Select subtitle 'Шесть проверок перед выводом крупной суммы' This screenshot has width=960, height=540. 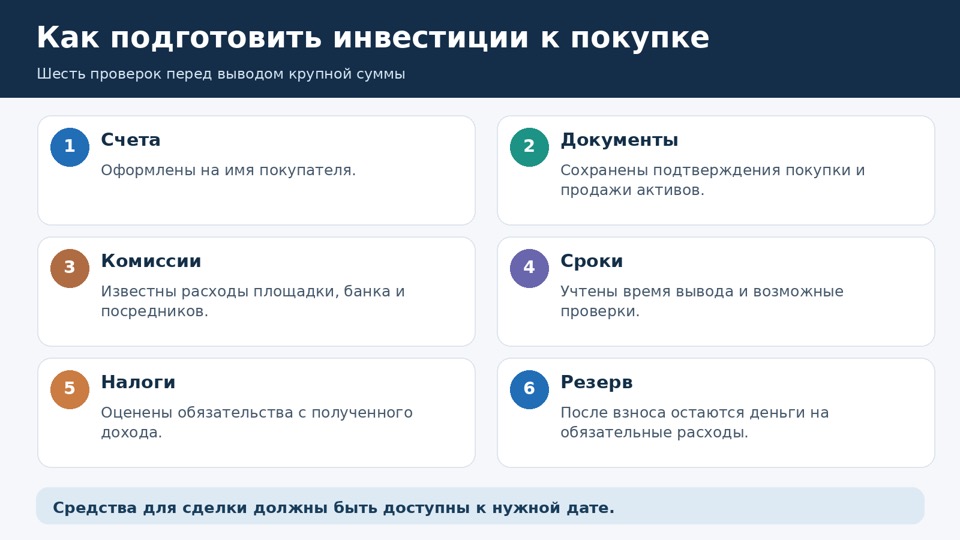[x=221, y=74]
